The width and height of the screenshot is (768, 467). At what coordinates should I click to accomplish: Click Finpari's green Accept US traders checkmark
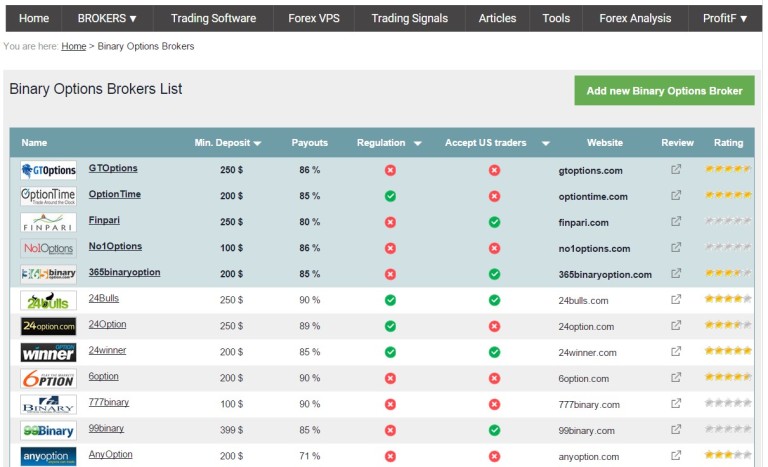coord(495,222)
